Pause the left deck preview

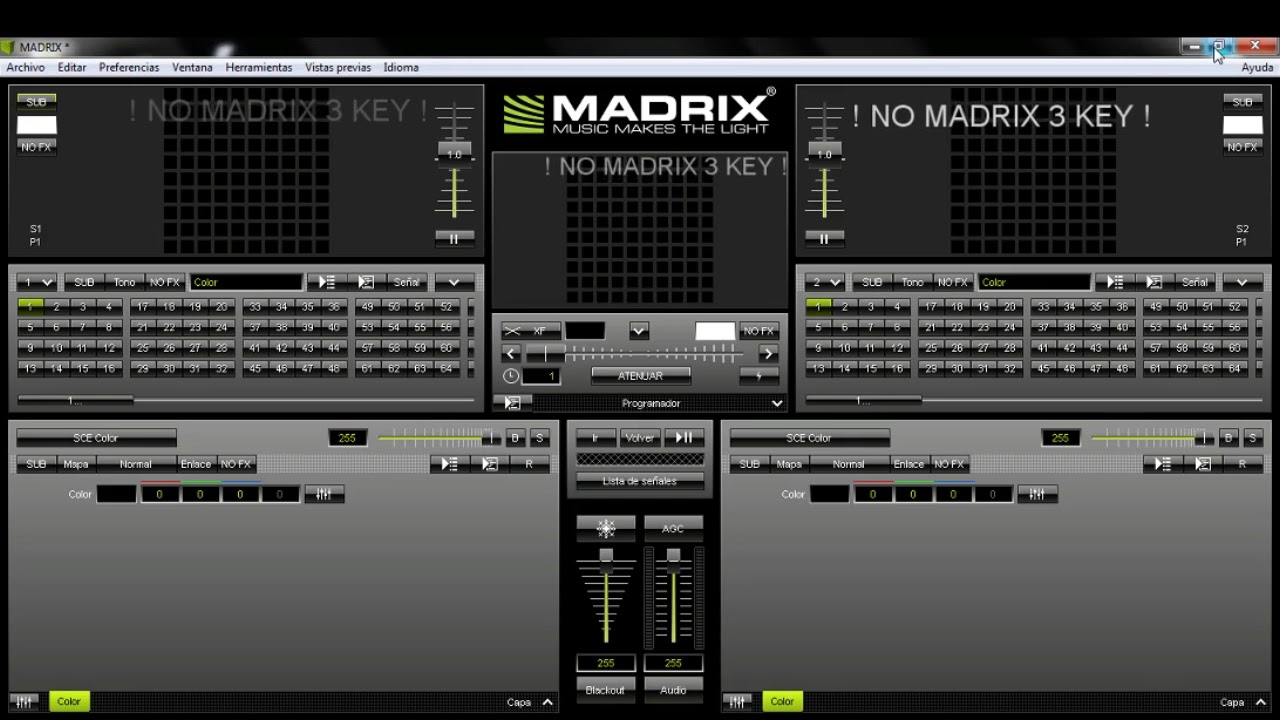click(x=454, y=239)
